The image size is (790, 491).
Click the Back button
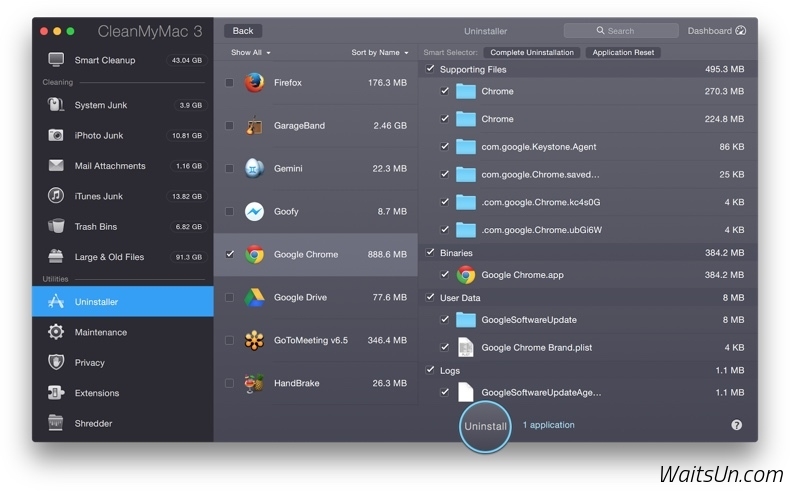(x=243, y=31)
